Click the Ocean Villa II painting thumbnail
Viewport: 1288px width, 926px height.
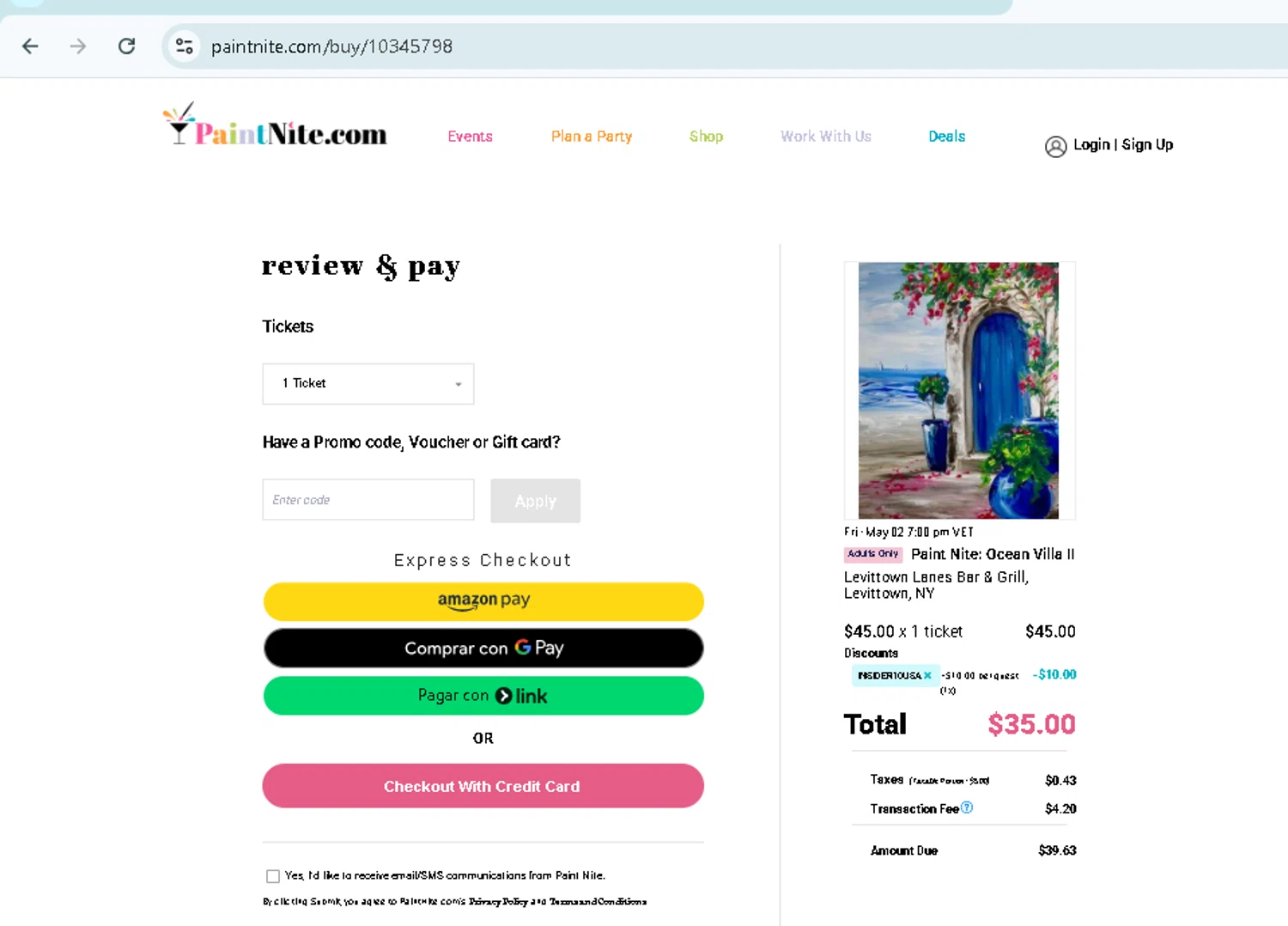(959, 391)
